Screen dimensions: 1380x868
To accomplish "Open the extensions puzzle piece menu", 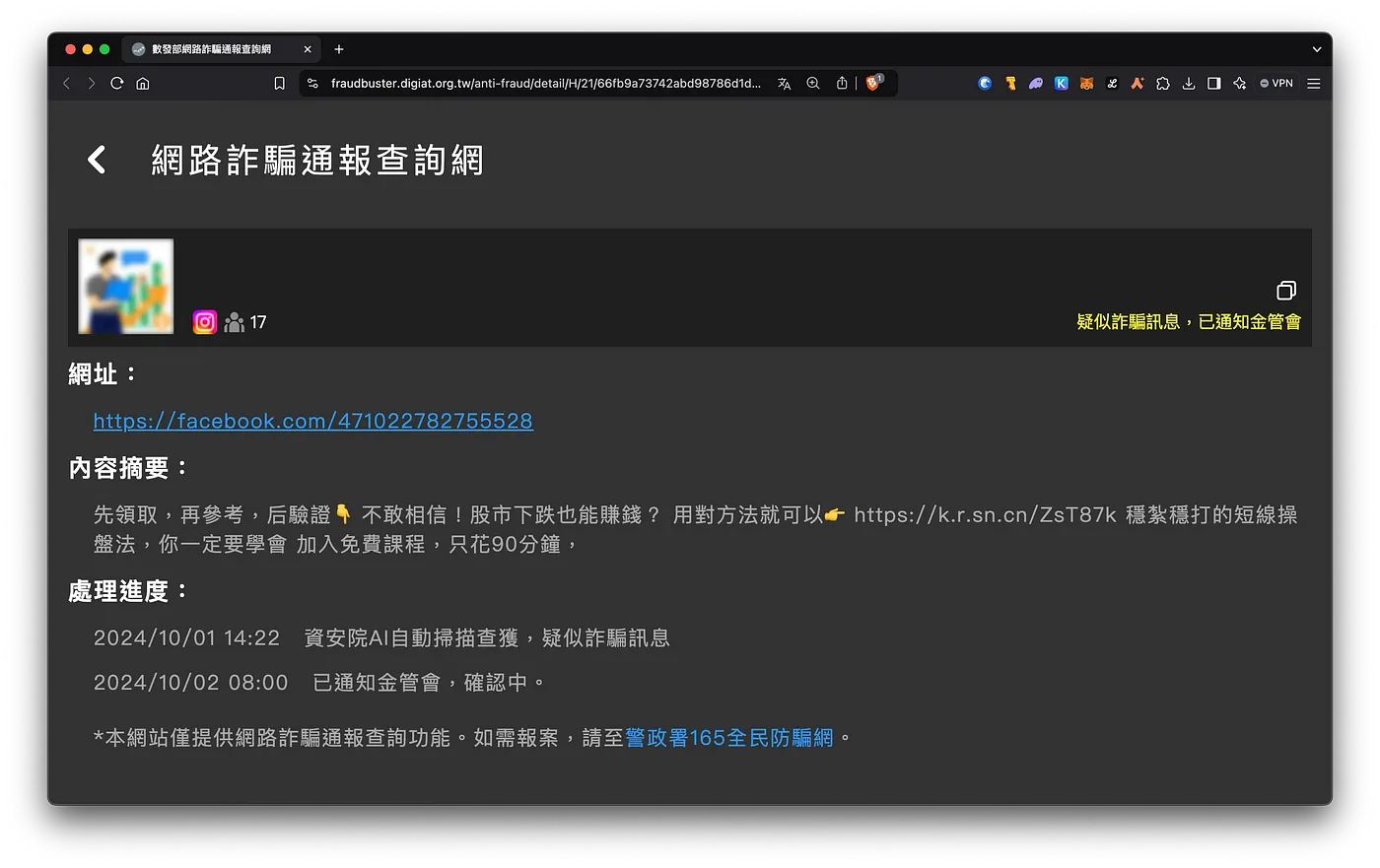I will 1163,84.
